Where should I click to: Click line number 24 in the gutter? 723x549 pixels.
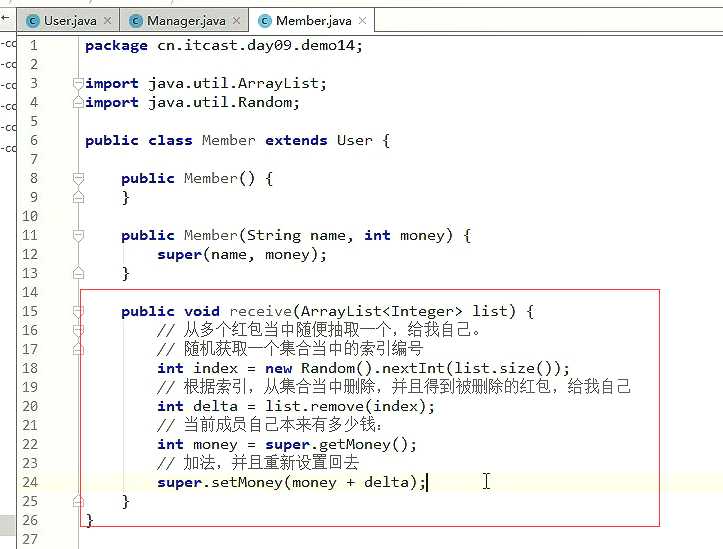click(30, 482)
